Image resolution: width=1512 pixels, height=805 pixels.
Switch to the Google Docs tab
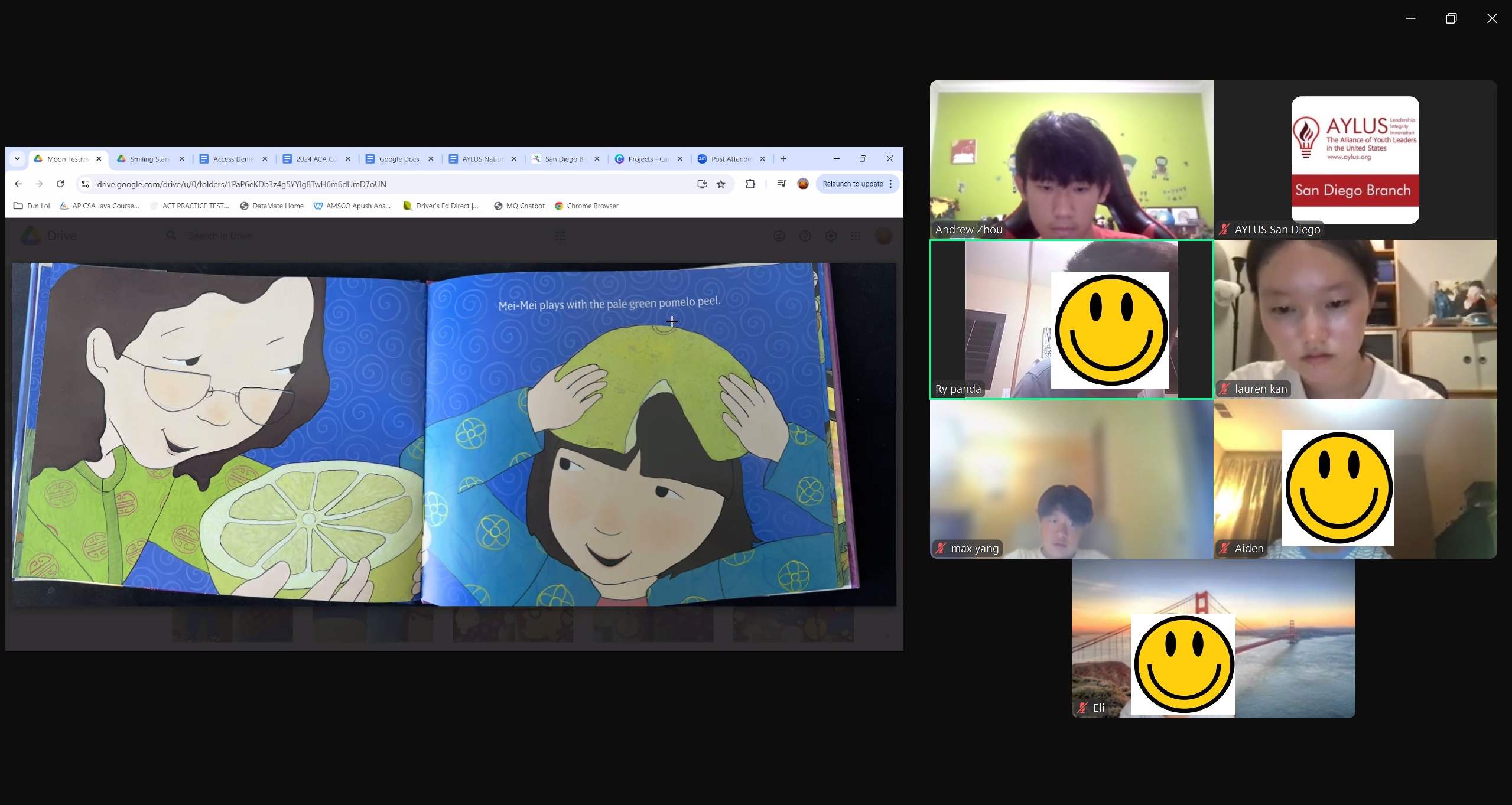[400, 159]
